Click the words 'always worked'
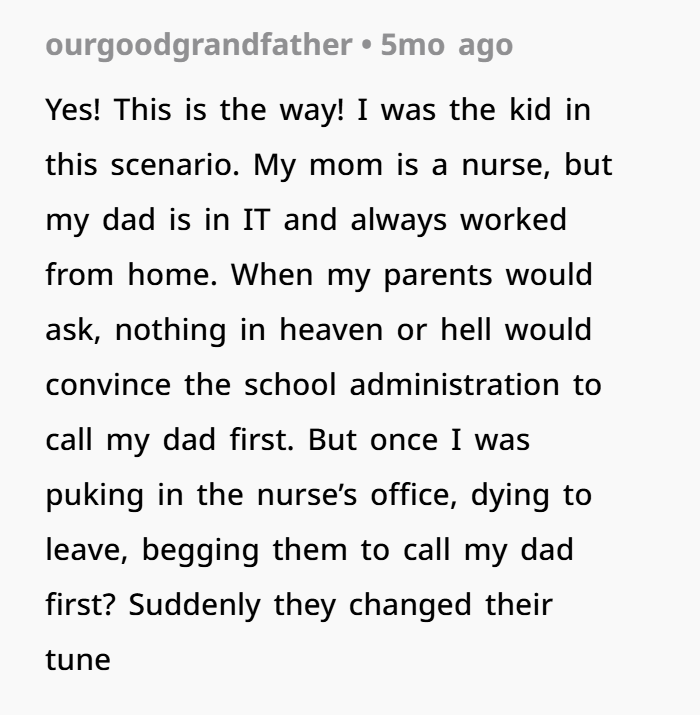 (x=458, y=221)
